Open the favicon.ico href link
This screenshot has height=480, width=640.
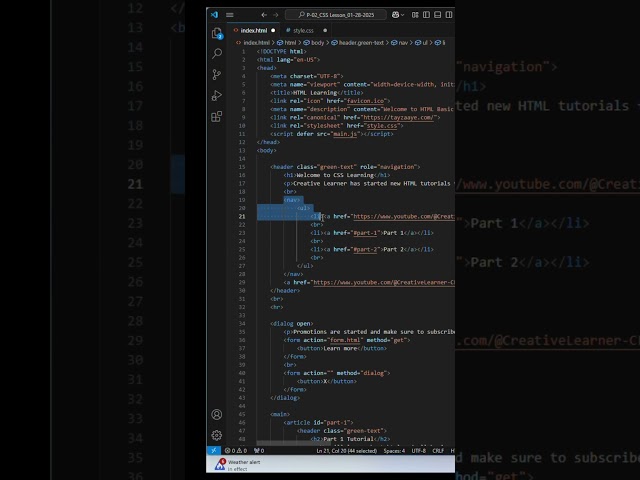pos(367,101)
